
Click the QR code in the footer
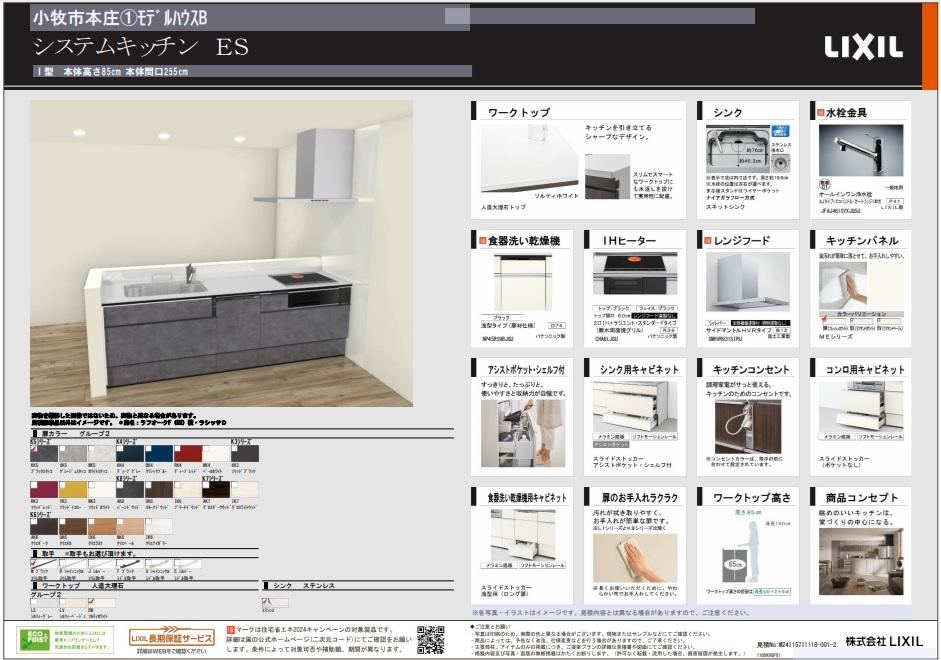pyautogui.click(x=431, y=640)
